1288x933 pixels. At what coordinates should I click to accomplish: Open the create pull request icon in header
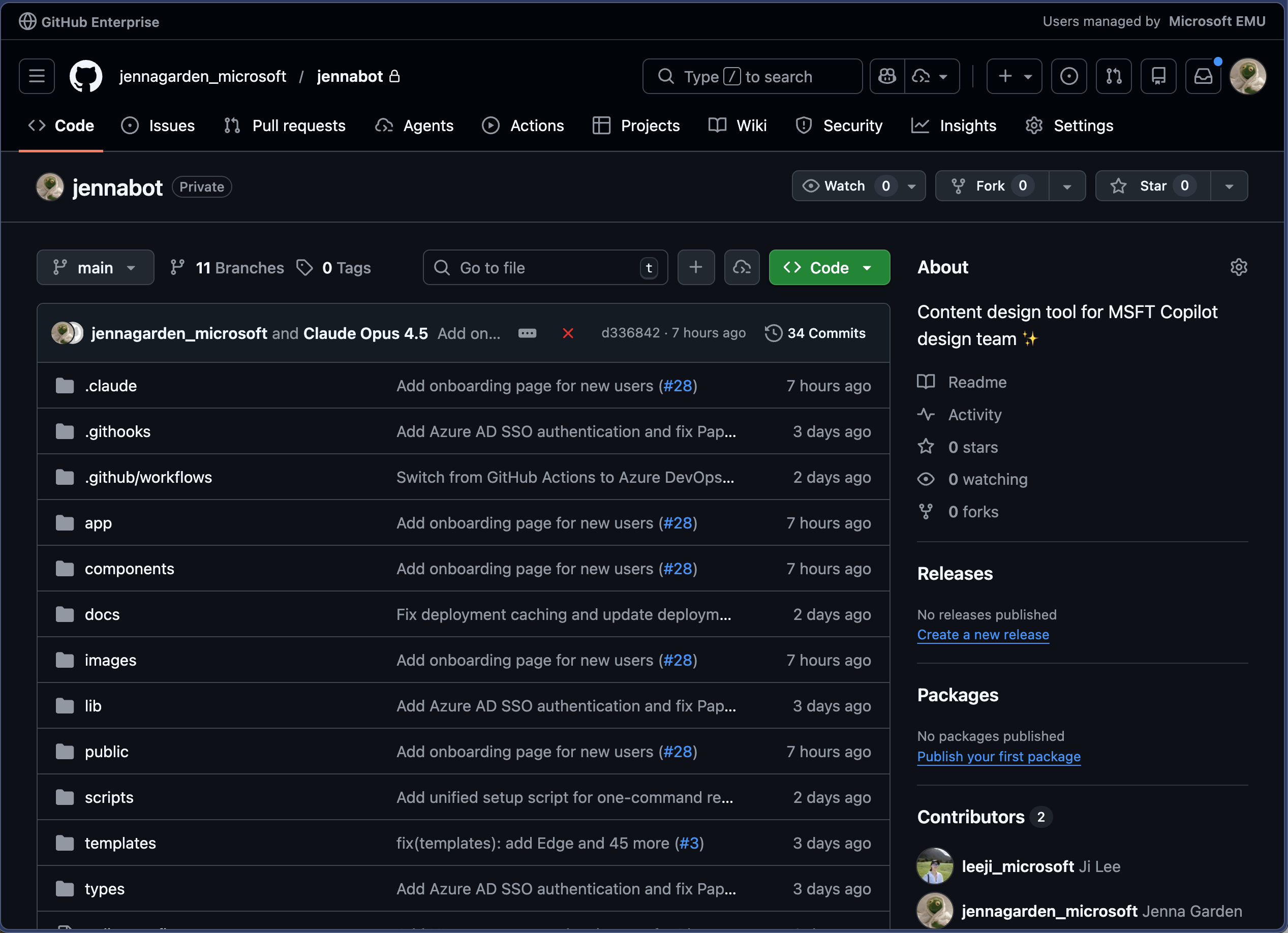[1114, 76]
